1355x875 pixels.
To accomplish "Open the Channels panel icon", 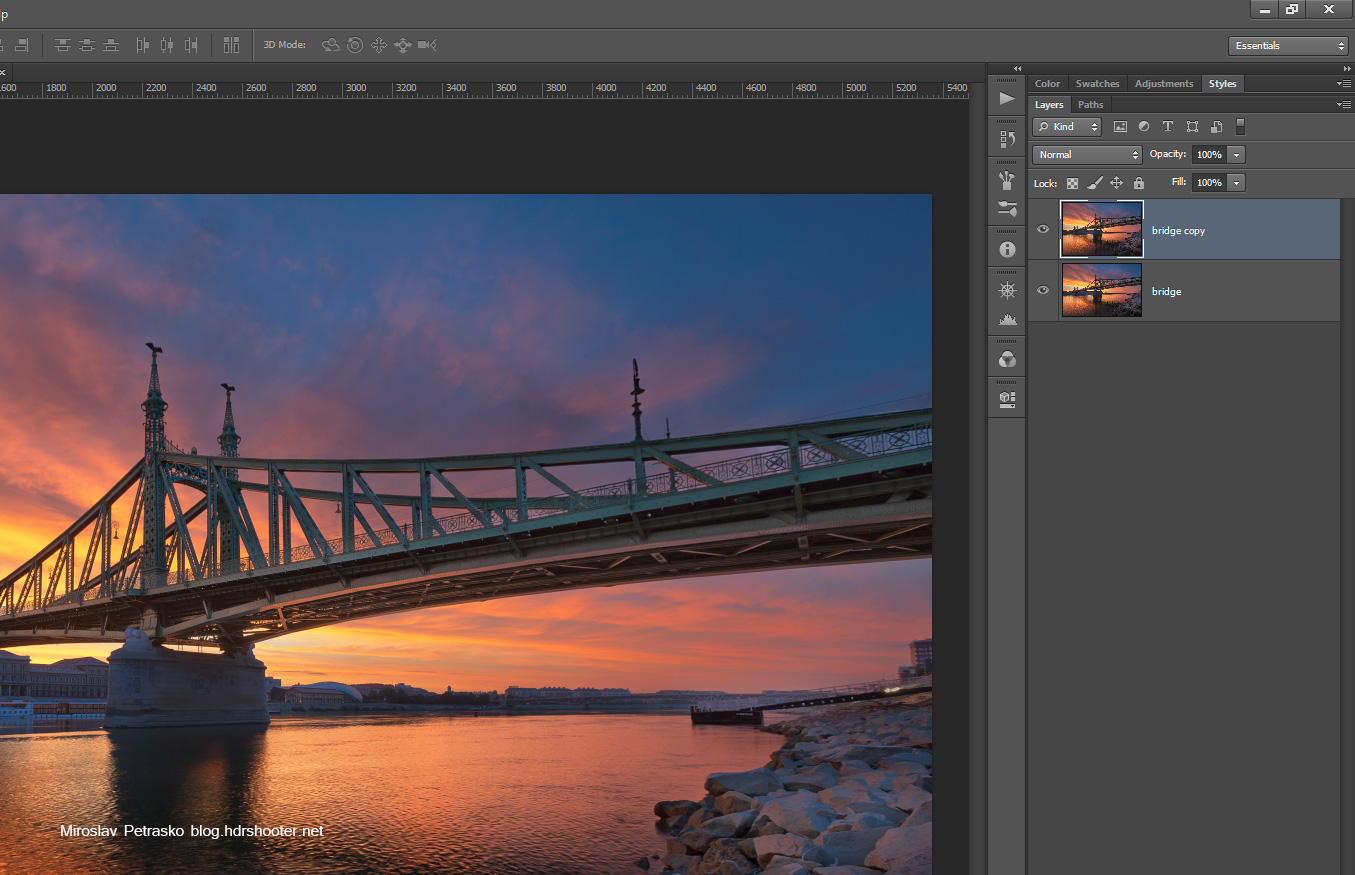I will pos(1007,359).
